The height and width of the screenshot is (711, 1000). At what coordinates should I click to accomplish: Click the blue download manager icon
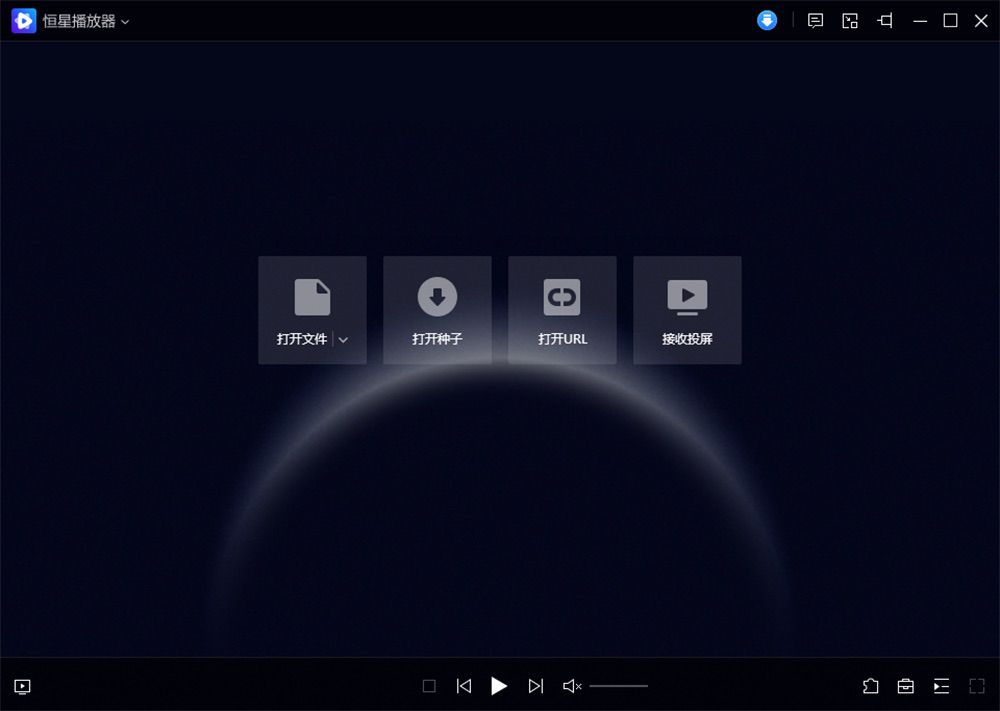coord(767,20)
